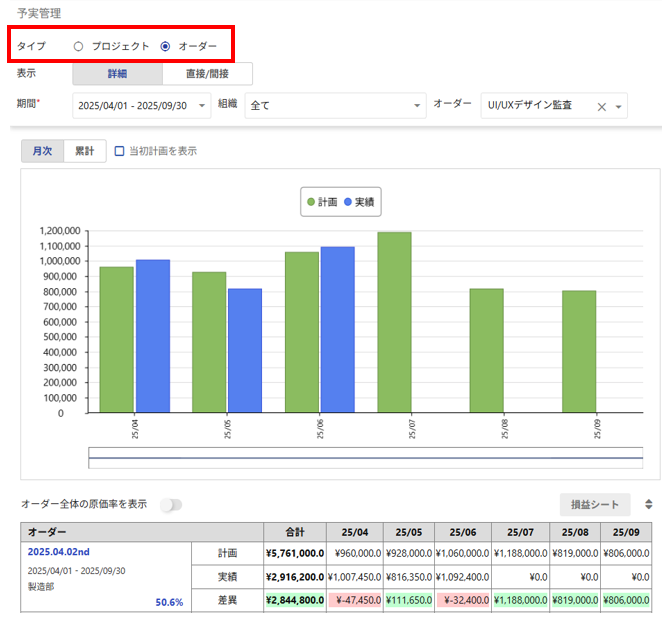This screenshot has height=620, width=662.
Task: Open the 組織 dropdown showing 全て
Action: (x=335, y=106)
